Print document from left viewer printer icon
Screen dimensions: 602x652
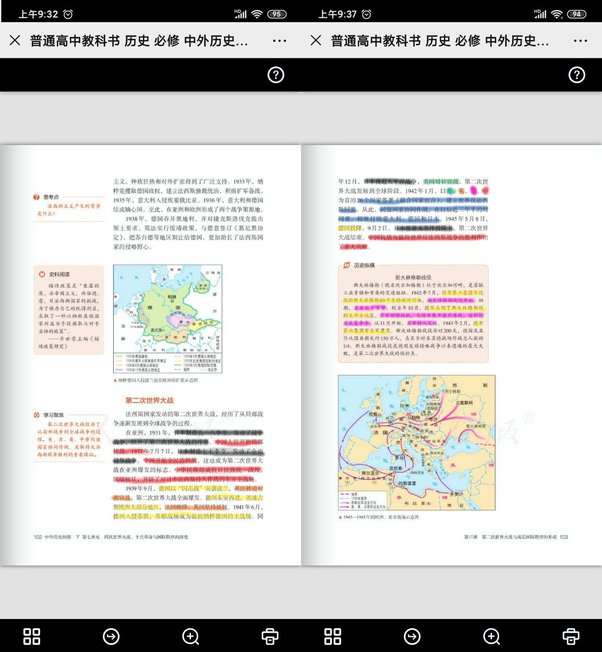pyautogui.click(x=270, y=636)
